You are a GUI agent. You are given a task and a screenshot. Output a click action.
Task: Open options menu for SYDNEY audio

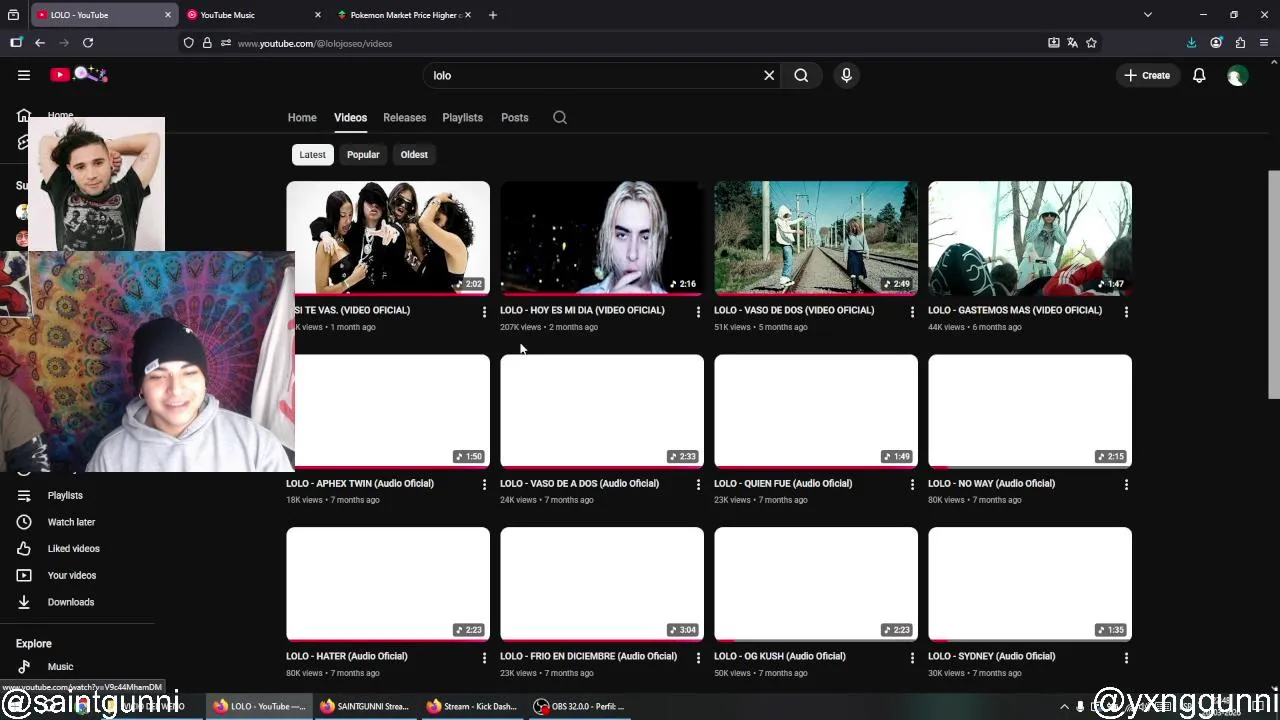[x=1126, y=658]
